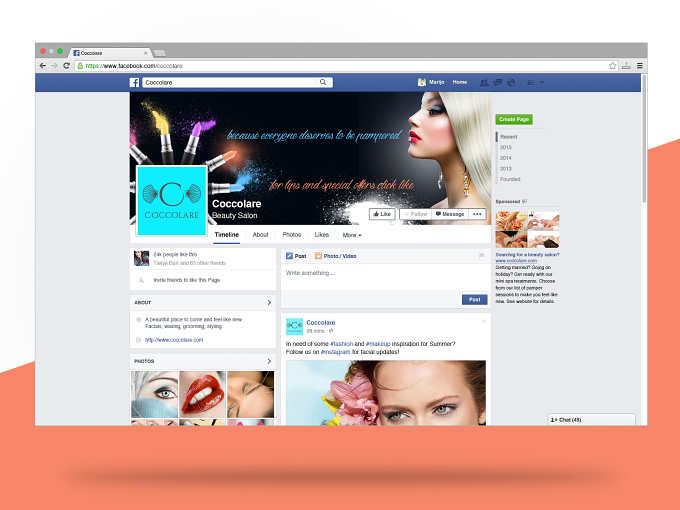The width and height of the screenshot is (680, 510).
Task: Click the Follow button
Action: [416, 214]
